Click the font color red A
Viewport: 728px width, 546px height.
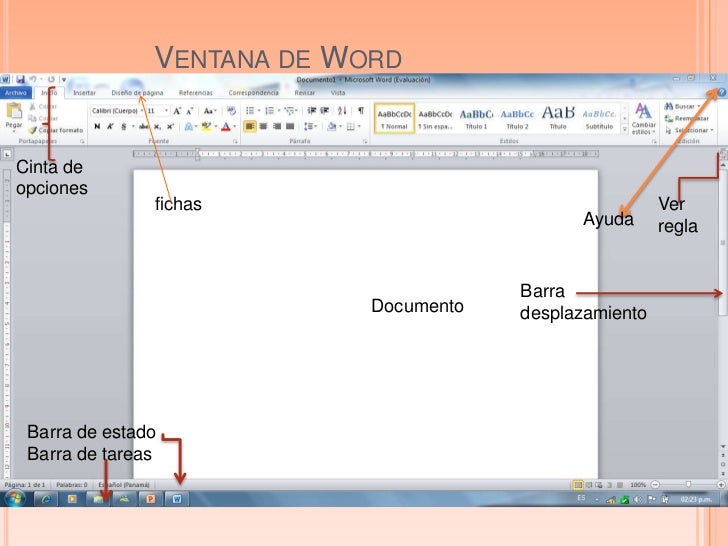(x=226, y=126)
